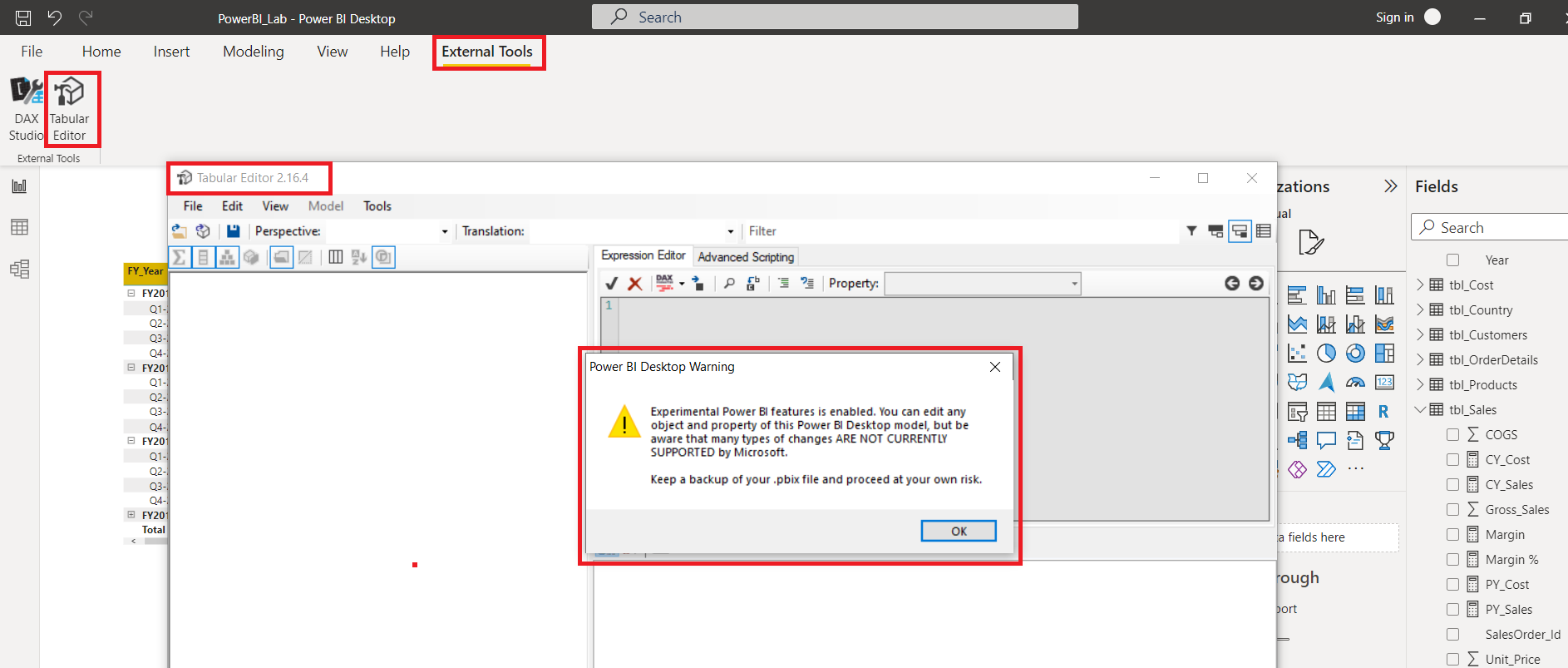The image size is (1568, 668).
Task: Click the open-file icon in Tabular Editor toolbar
Action: [x=179, y=231]
